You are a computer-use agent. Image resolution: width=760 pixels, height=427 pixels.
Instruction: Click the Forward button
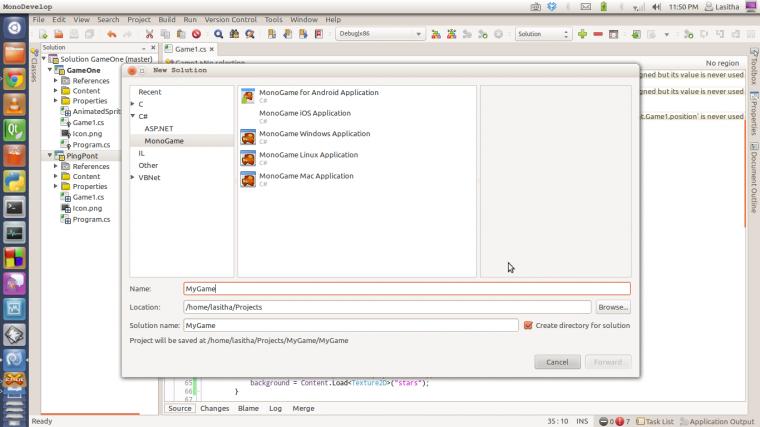click(x=608, y=362)
